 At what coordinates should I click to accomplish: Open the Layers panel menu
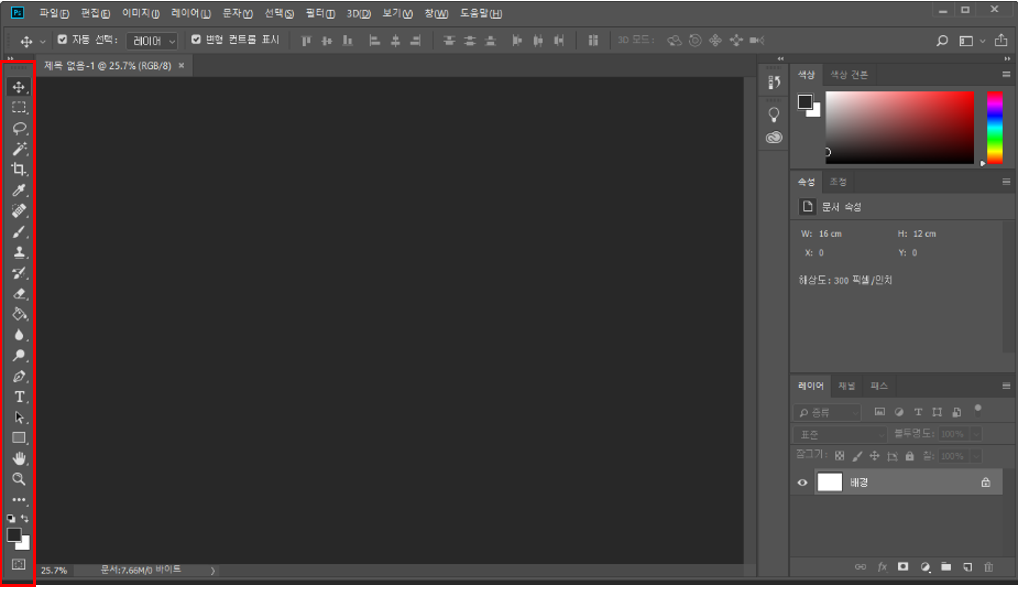point(1006,386)
